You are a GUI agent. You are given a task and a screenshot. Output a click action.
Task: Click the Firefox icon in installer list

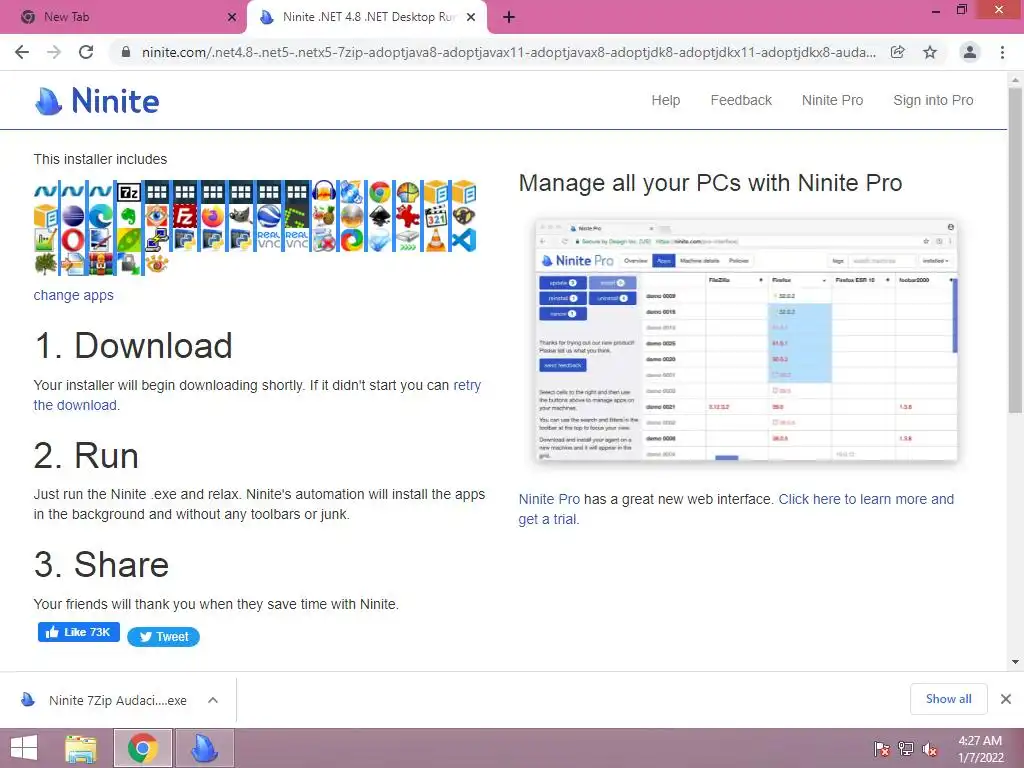(x=213, y=216)
